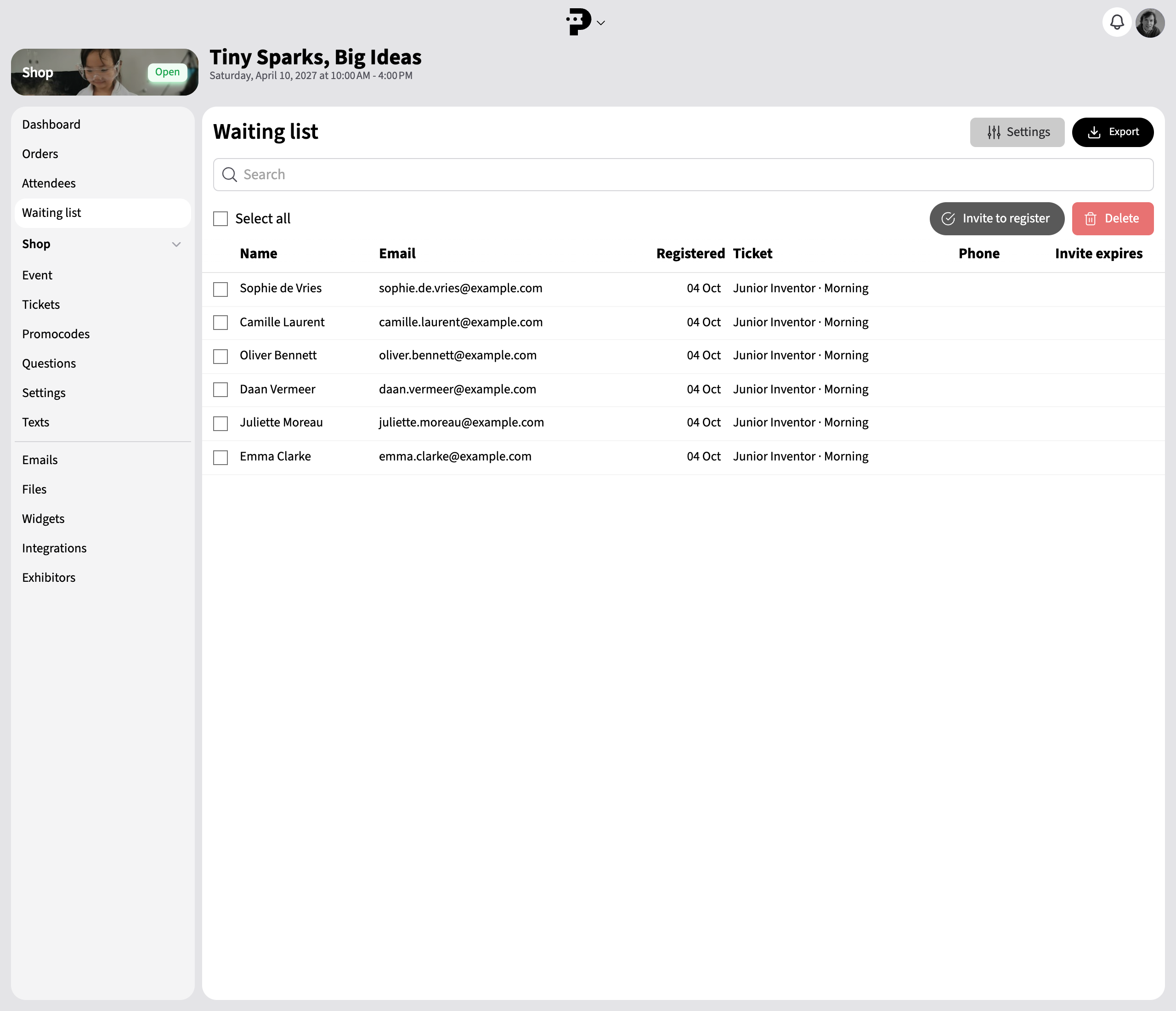Click the checkmark icon in Invite to register
The height and width of the screenshot is (1011, 1176).
tap(948, 219)
